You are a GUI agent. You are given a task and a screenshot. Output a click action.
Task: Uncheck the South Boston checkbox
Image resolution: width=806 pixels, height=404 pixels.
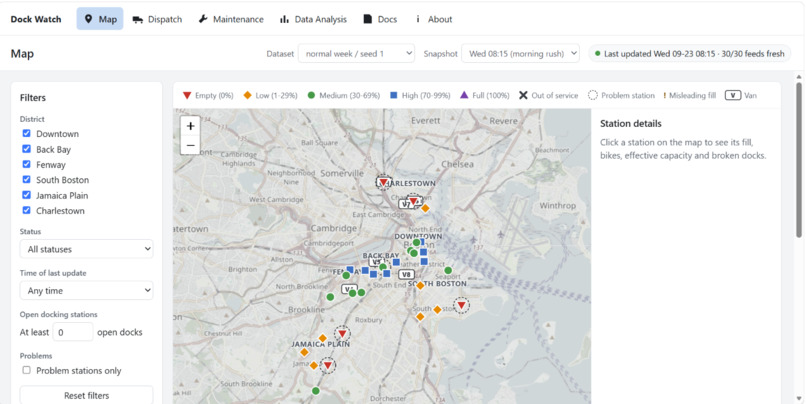pyautogui.click(x=26, y=179)
